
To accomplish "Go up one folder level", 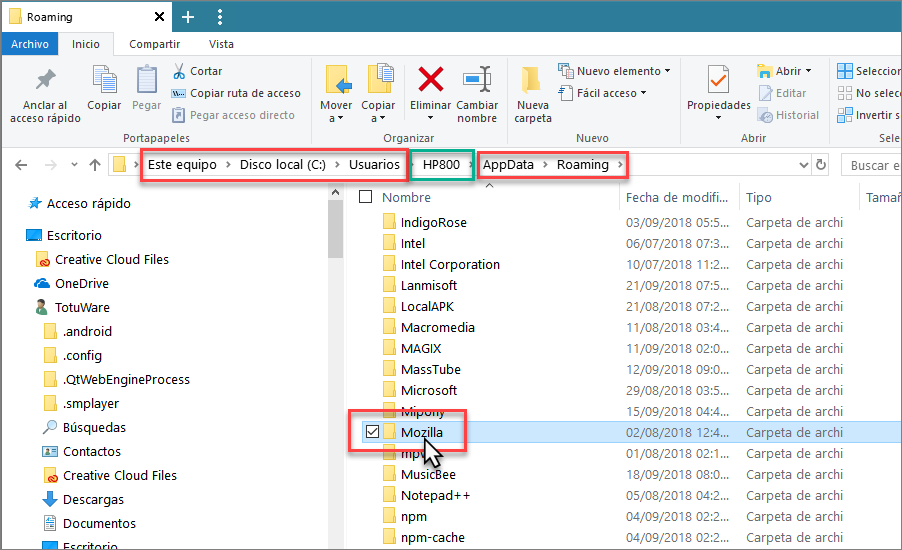I will point(95,165).
